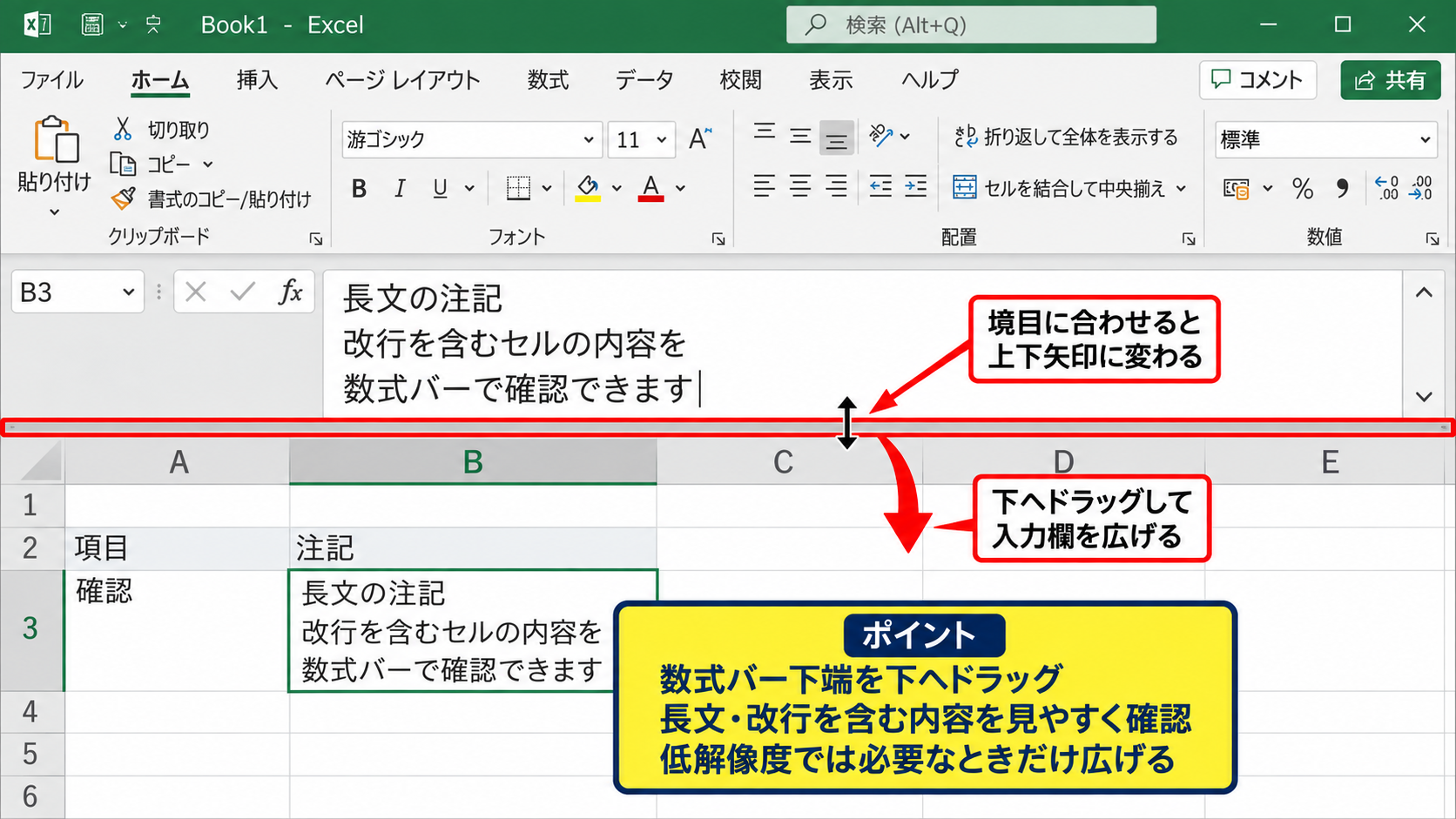The image size is (1456, 819).
Task: Open the borders dropdown arrow
Action: click(547, 188)
